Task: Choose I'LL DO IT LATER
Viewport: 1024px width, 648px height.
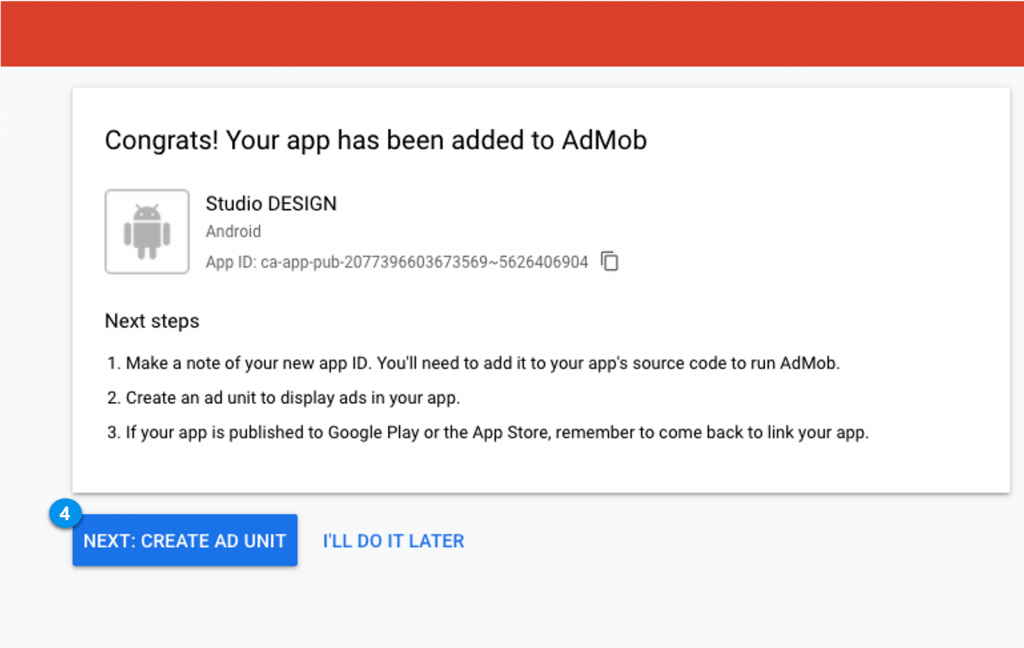Action: (392, 540)
